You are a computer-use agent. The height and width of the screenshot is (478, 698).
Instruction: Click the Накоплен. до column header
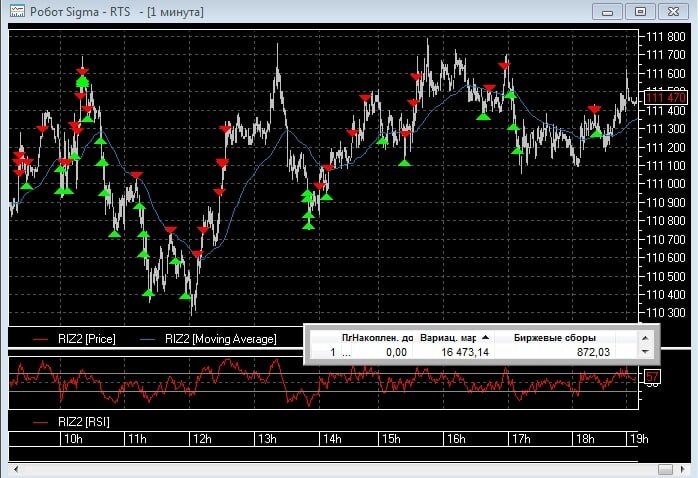pyautogui.click(x=382, y=338)
